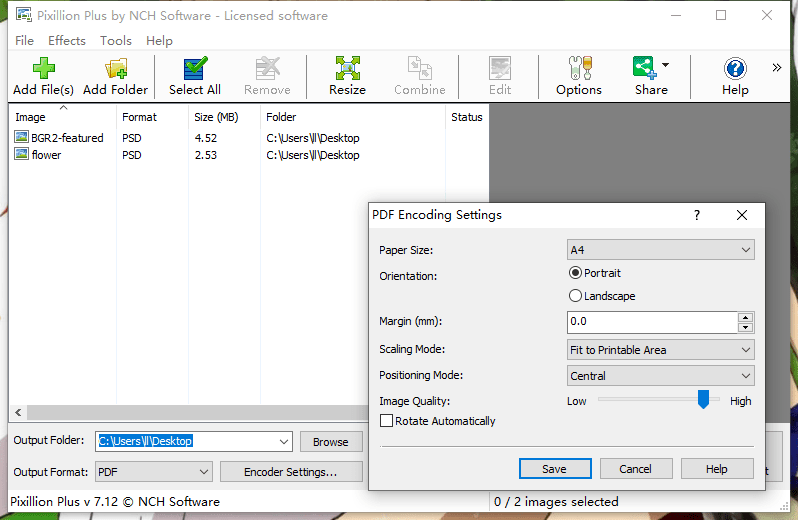Click the 2.53 size value
Viewport: 798px width, 520px height.
pyautogui.click(x=206, y=155)
